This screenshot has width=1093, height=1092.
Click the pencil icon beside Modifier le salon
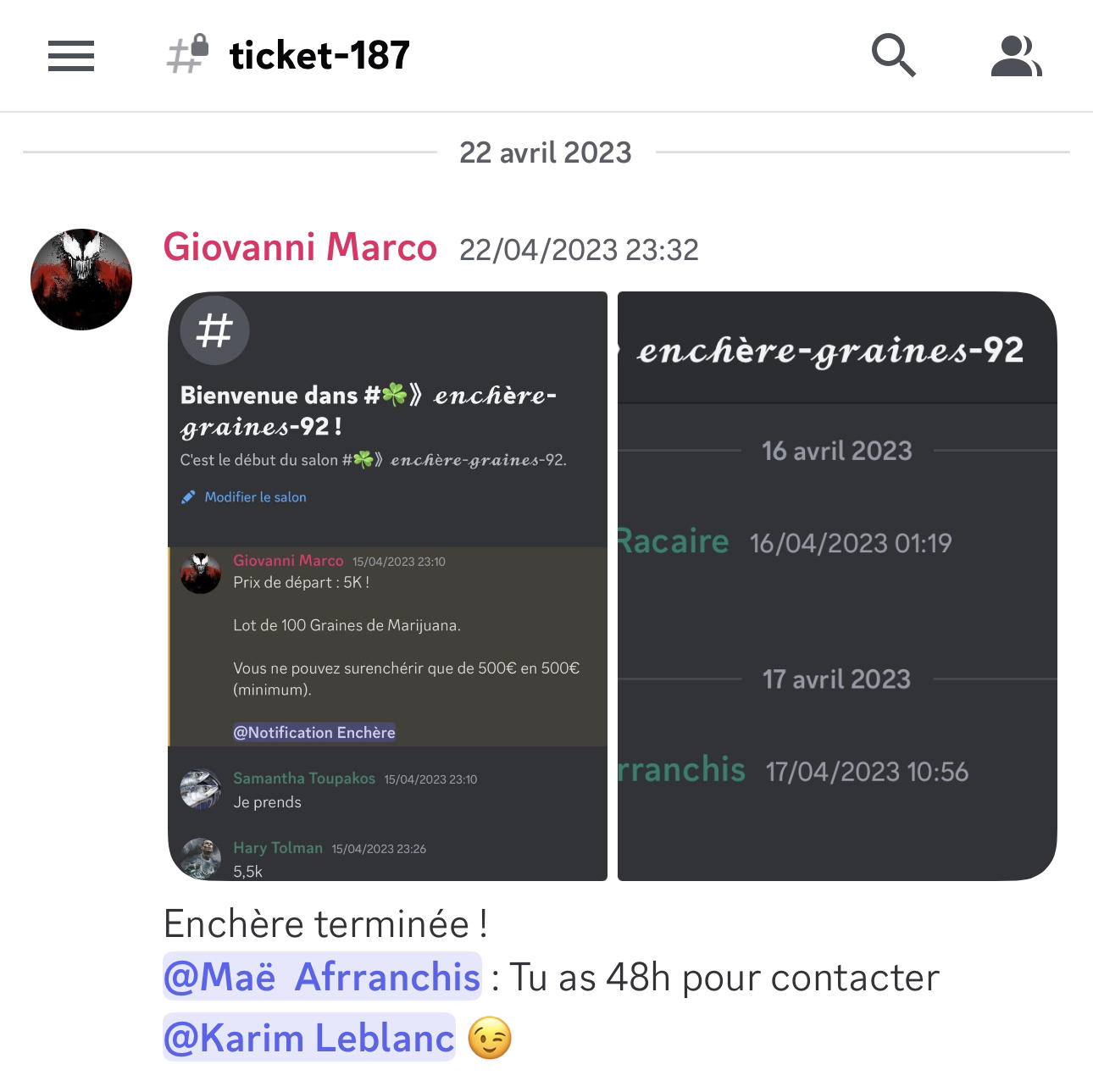[x=188, y=497]
